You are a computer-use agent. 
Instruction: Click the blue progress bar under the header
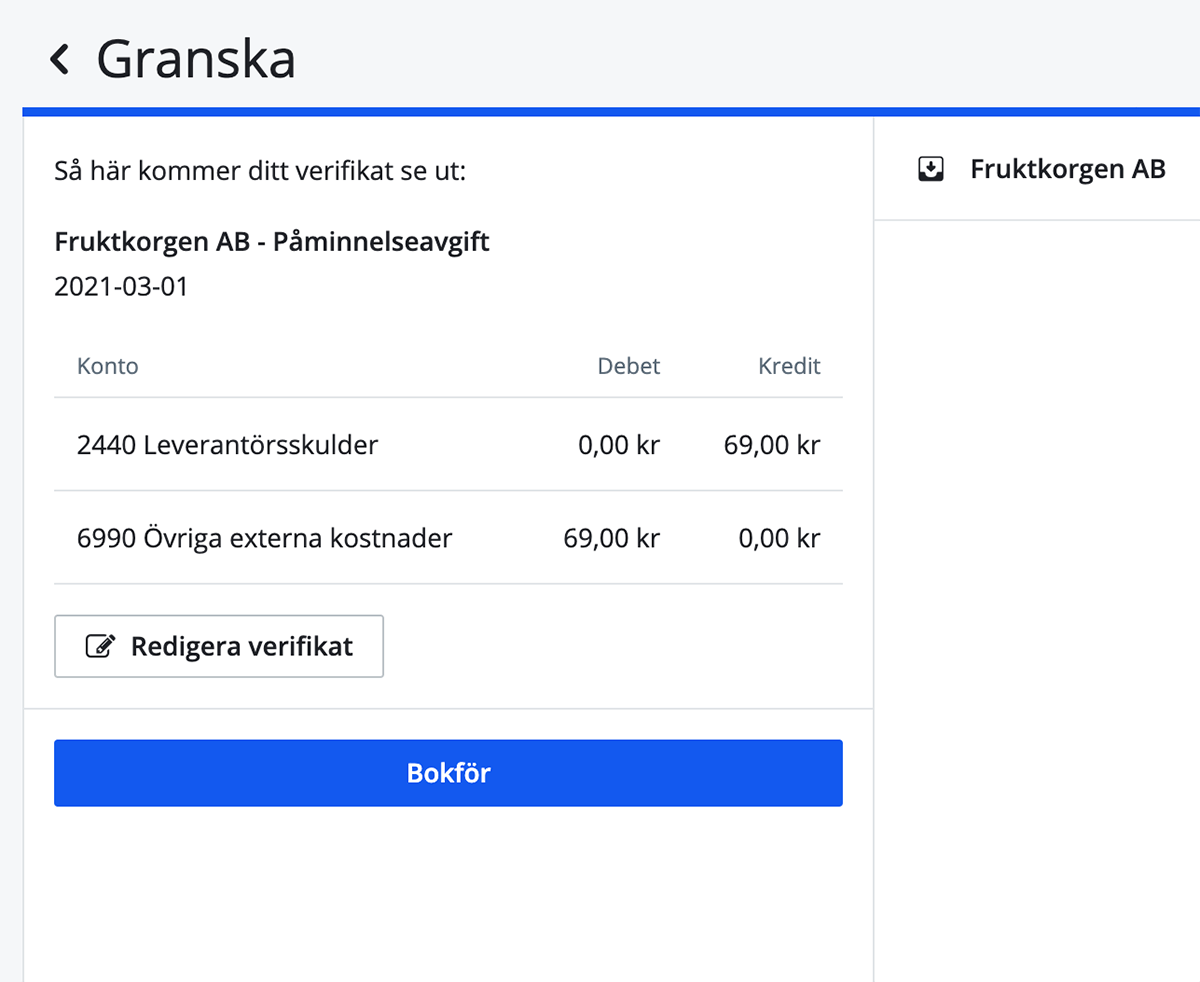click(x=600, y=104)
